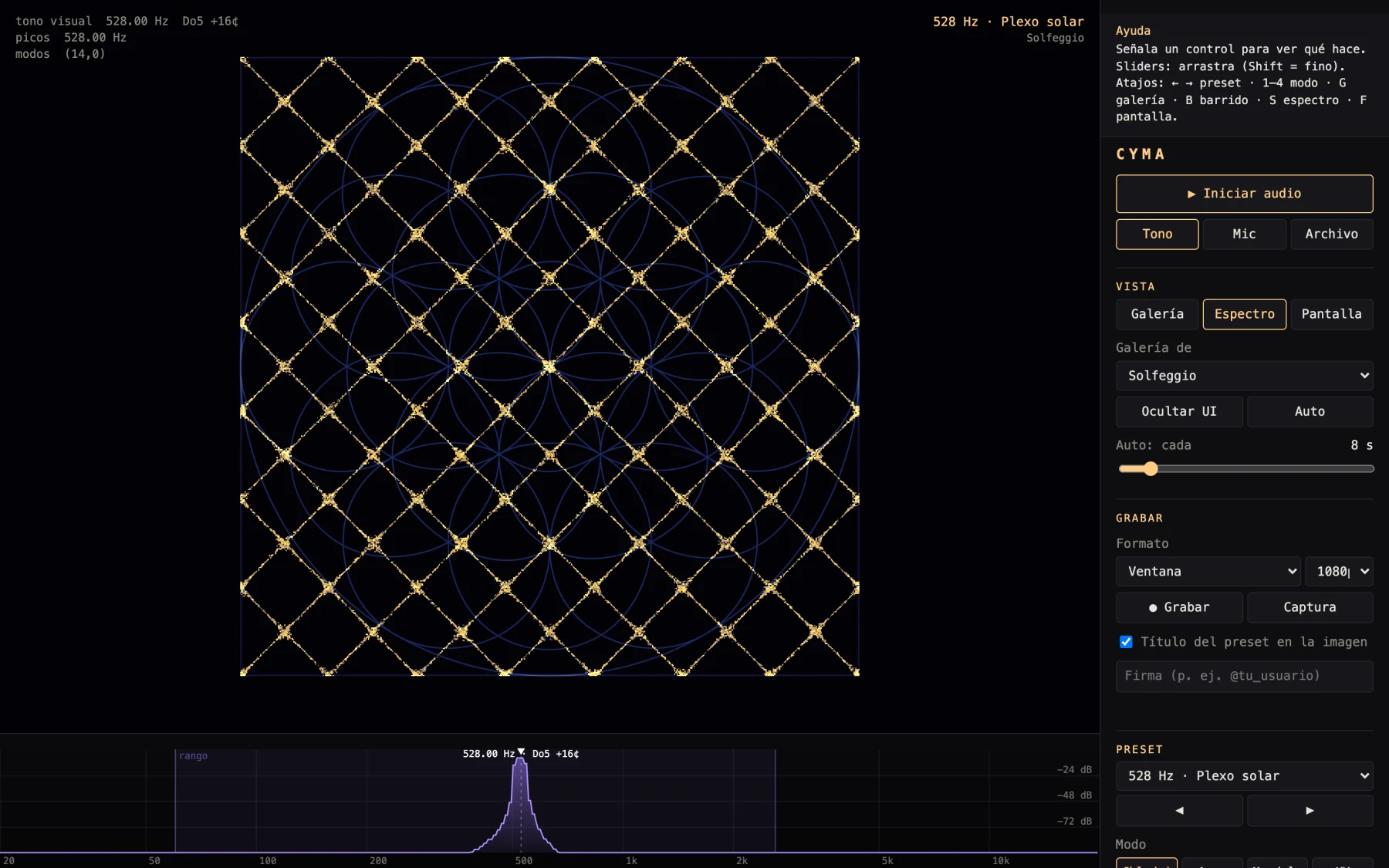Screen dimensions: 1389x868
Task: Take a snapshot with Captura
Action: click(x=1310, y=607)
